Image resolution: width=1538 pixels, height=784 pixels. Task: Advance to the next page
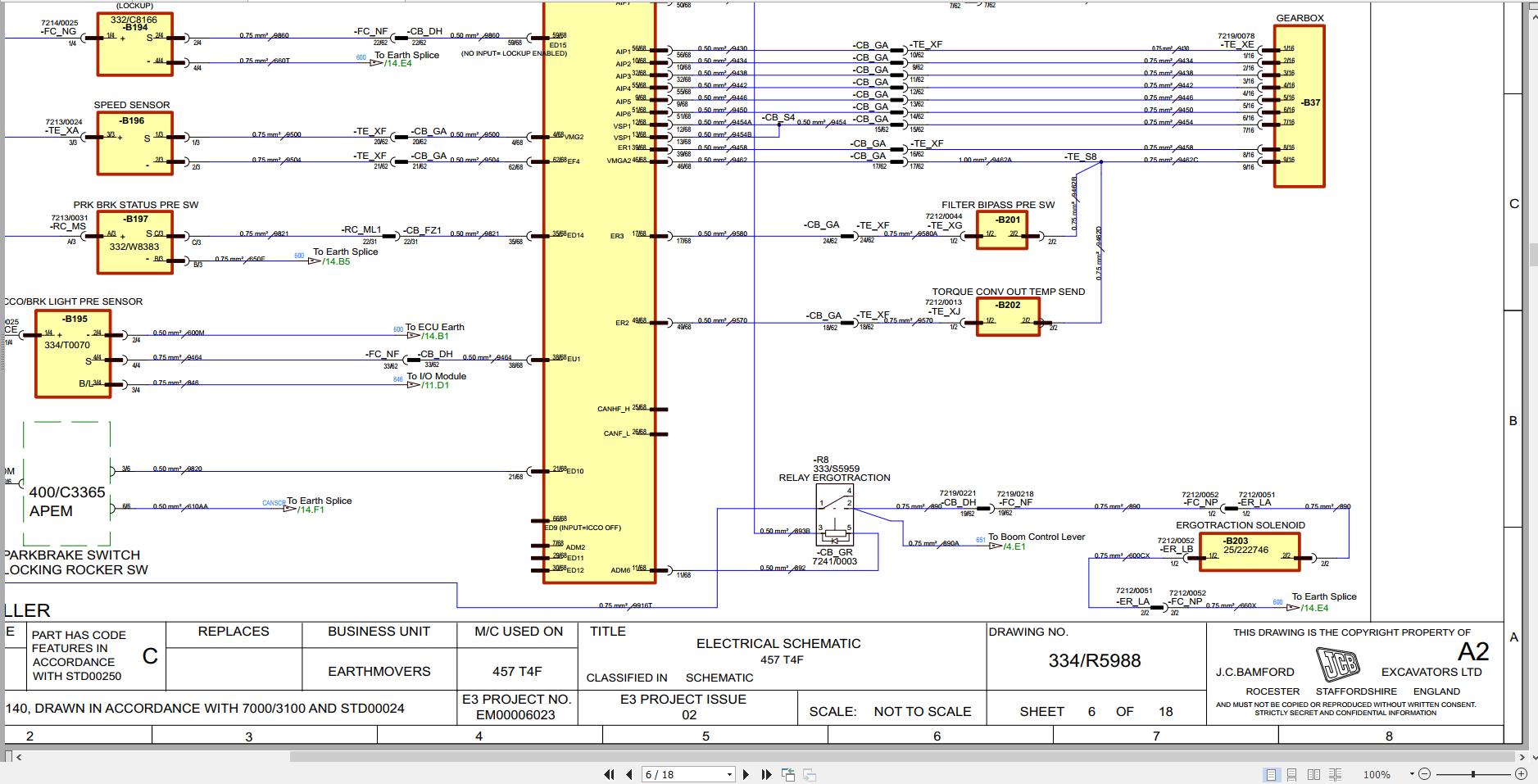pyautogui.click(x=746, y=774)
